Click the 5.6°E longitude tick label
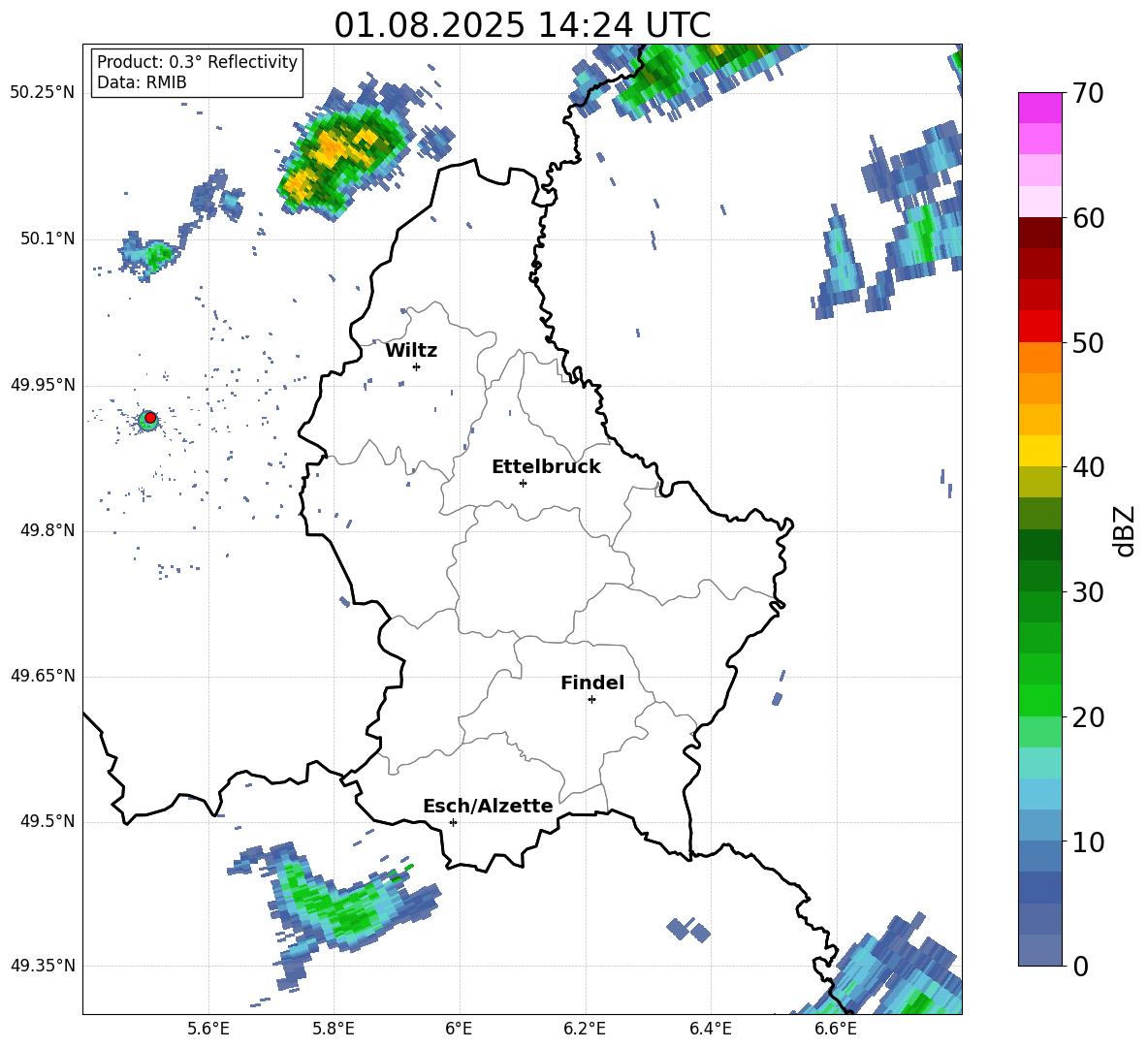The image size is (1148, 1048). point(208,1029)
